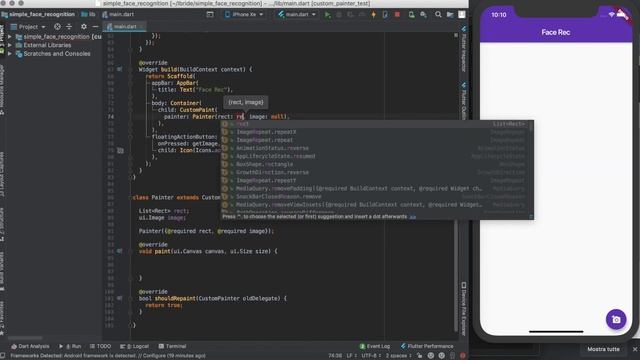Image resolution: width=640 pixels, height=360 pixels.
Task: Open the Dart Analysis tool window
Action: click(x=30, y=346)
